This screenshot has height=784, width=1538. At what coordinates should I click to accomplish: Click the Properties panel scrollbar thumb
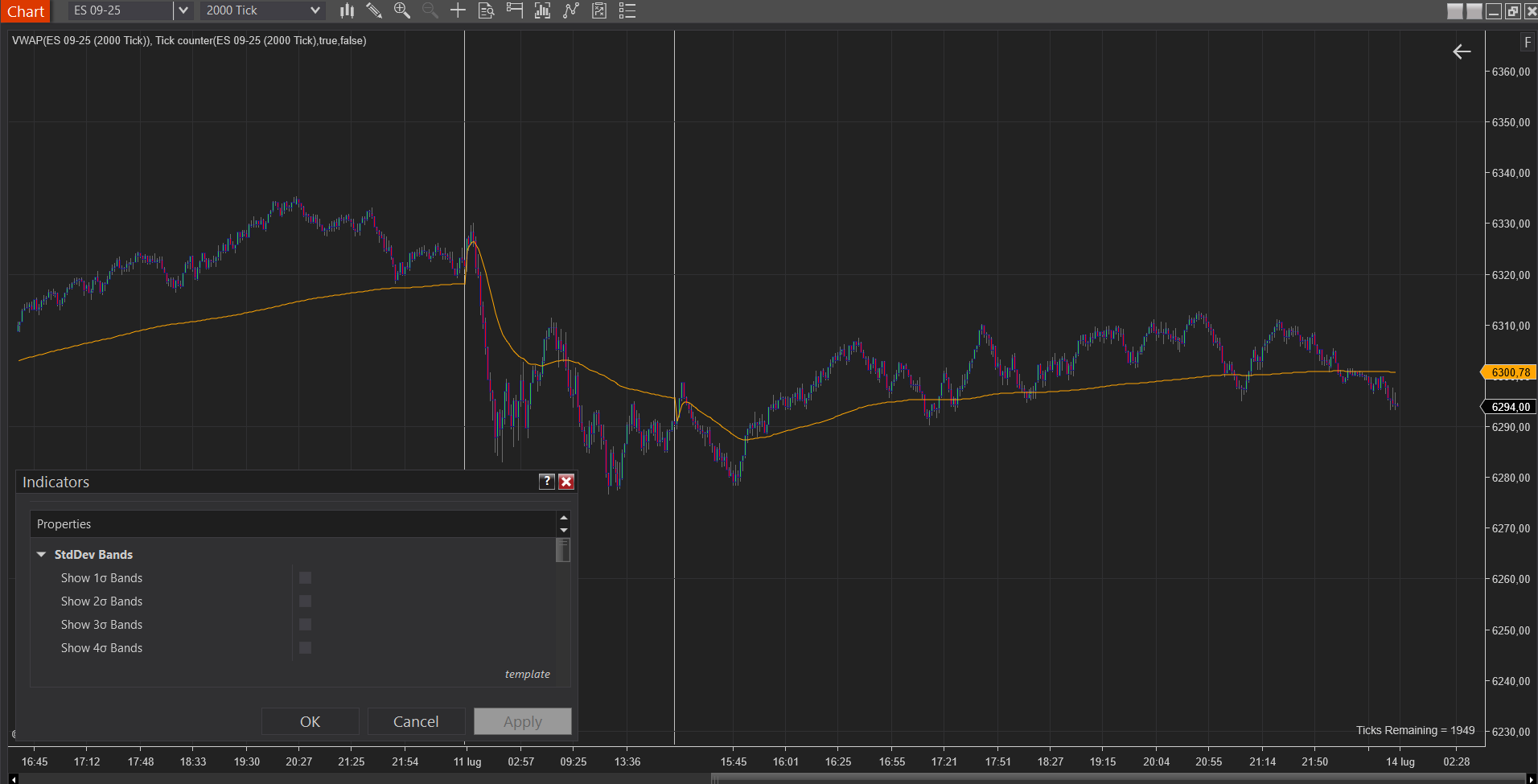563,550
